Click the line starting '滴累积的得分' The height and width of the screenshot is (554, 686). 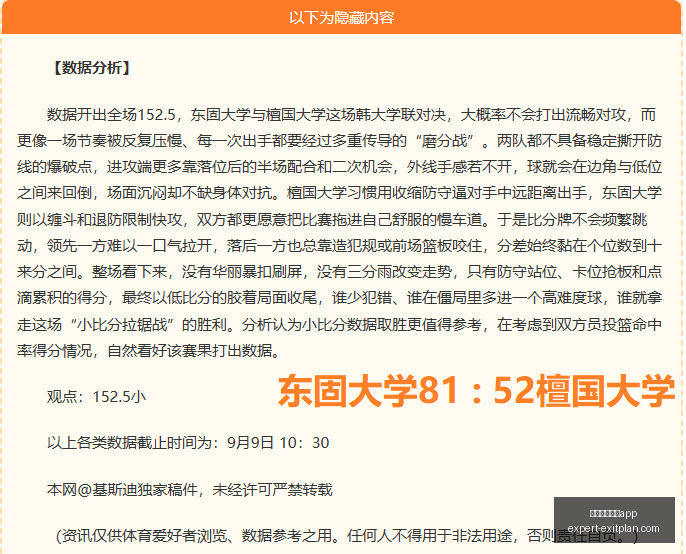(340, 298)
